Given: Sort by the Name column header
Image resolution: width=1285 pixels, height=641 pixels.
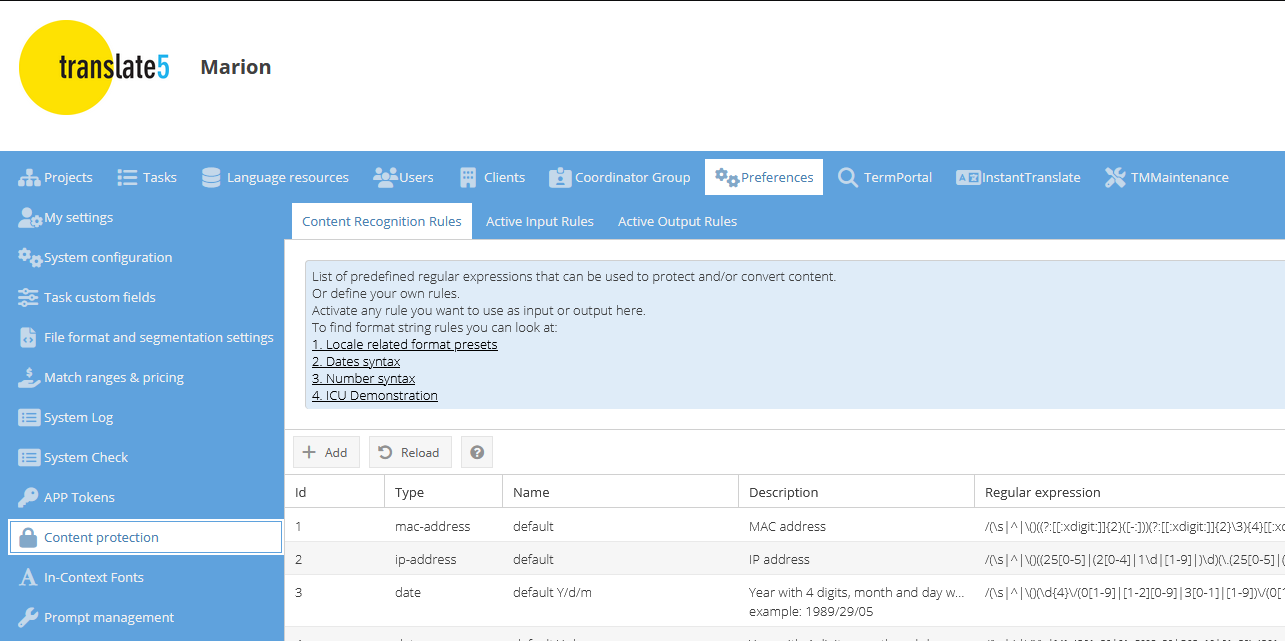Looking at the screenshot, I should coord(620,492).
